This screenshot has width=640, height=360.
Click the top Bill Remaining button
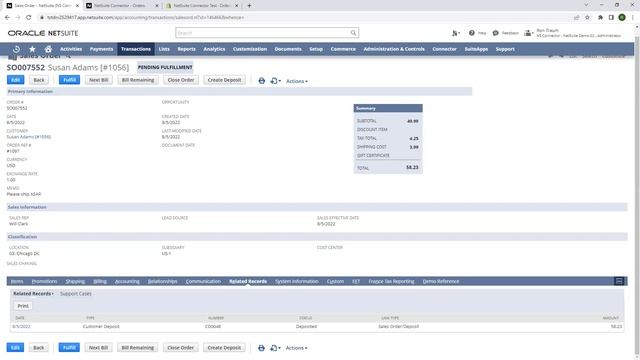138,80
